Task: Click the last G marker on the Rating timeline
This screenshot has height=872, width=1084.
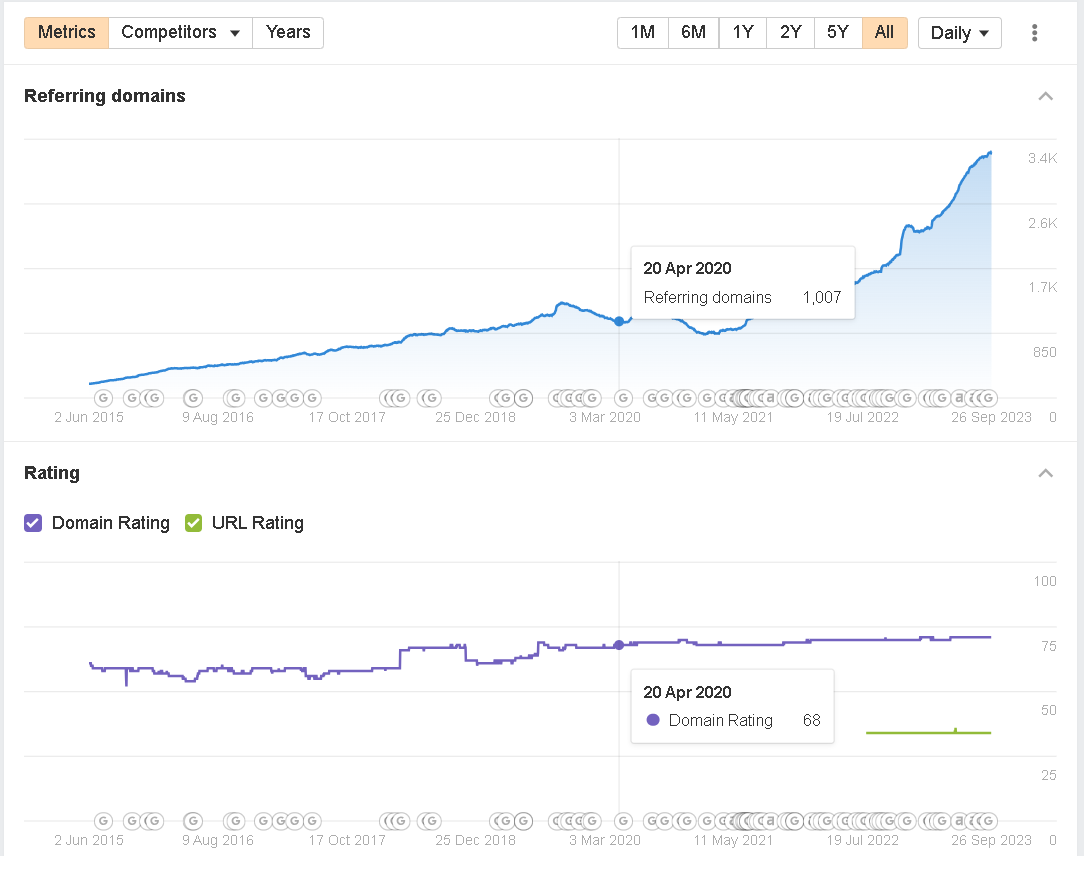Action: click(x=987, y=821)
